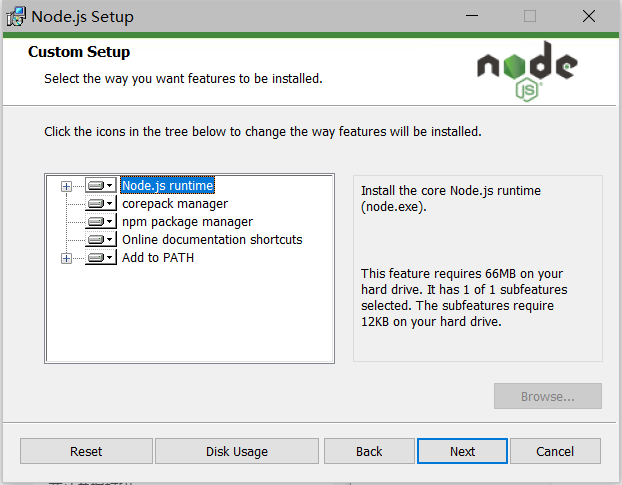Click the Node.js installer icon in title bar
This screenshot has height=485, width=622.
tap(16, 16)
